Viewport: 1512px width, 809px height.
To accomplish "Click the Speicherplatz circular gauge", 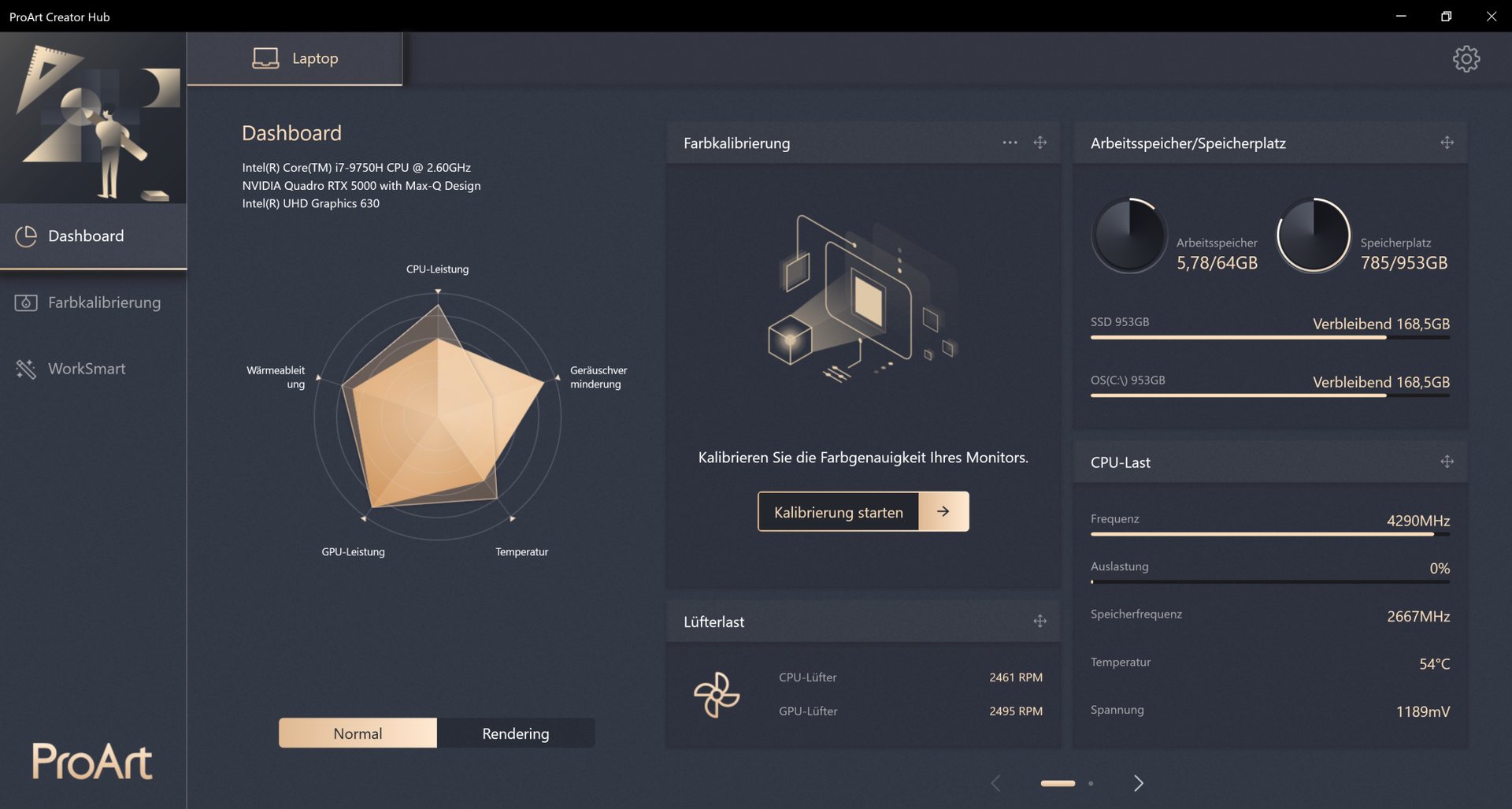I will click(1313, 236).
